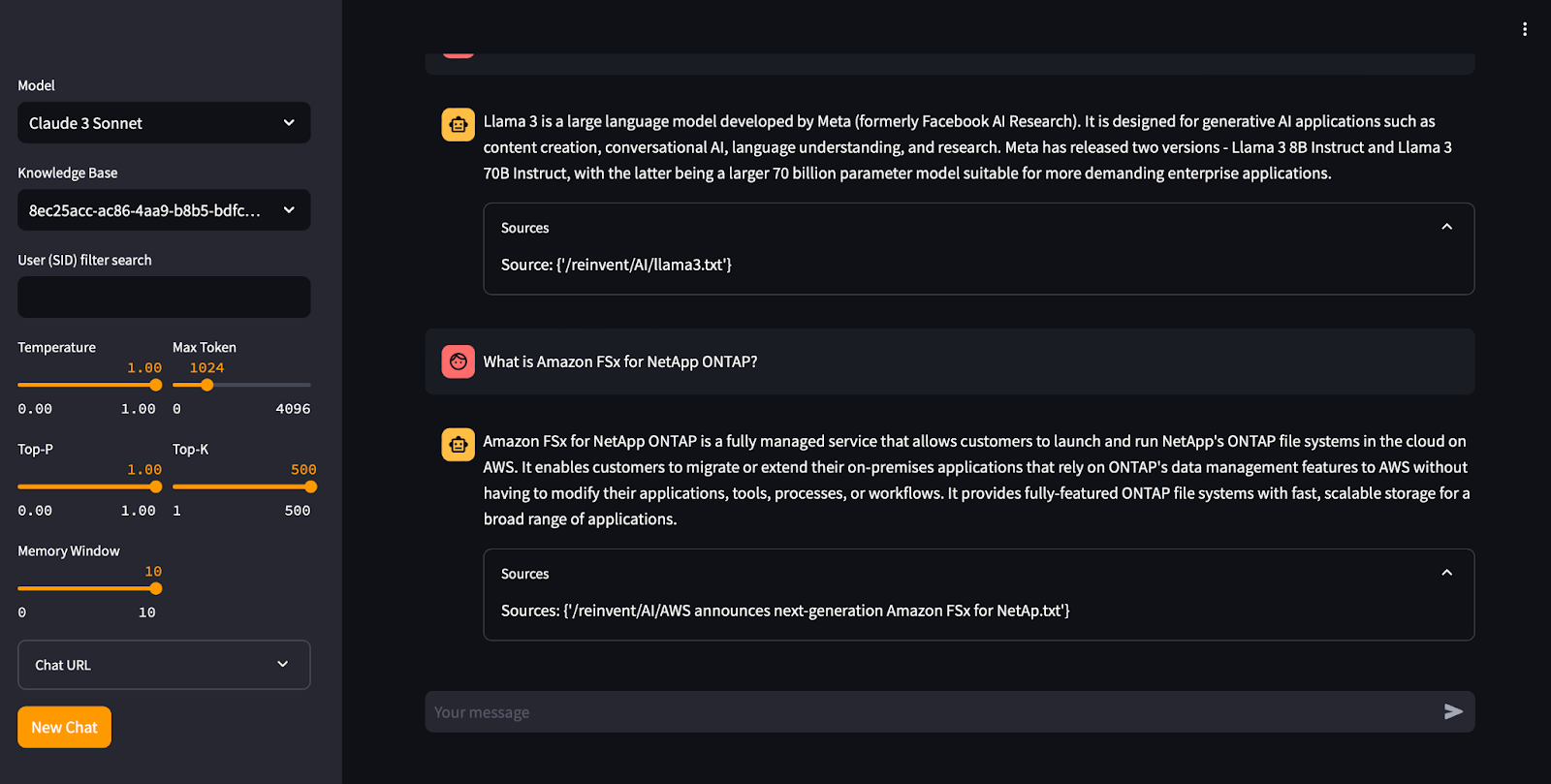
Task: Start a New Chat
Action: (64, 727)
